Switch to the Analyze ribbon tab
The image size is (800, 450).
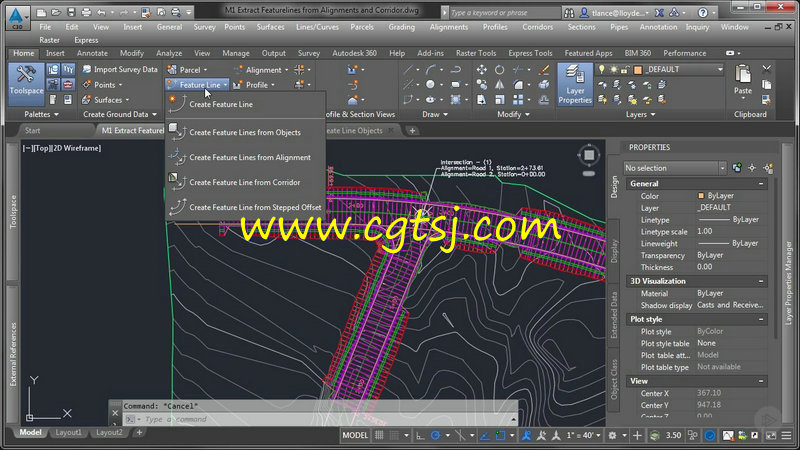169,53
